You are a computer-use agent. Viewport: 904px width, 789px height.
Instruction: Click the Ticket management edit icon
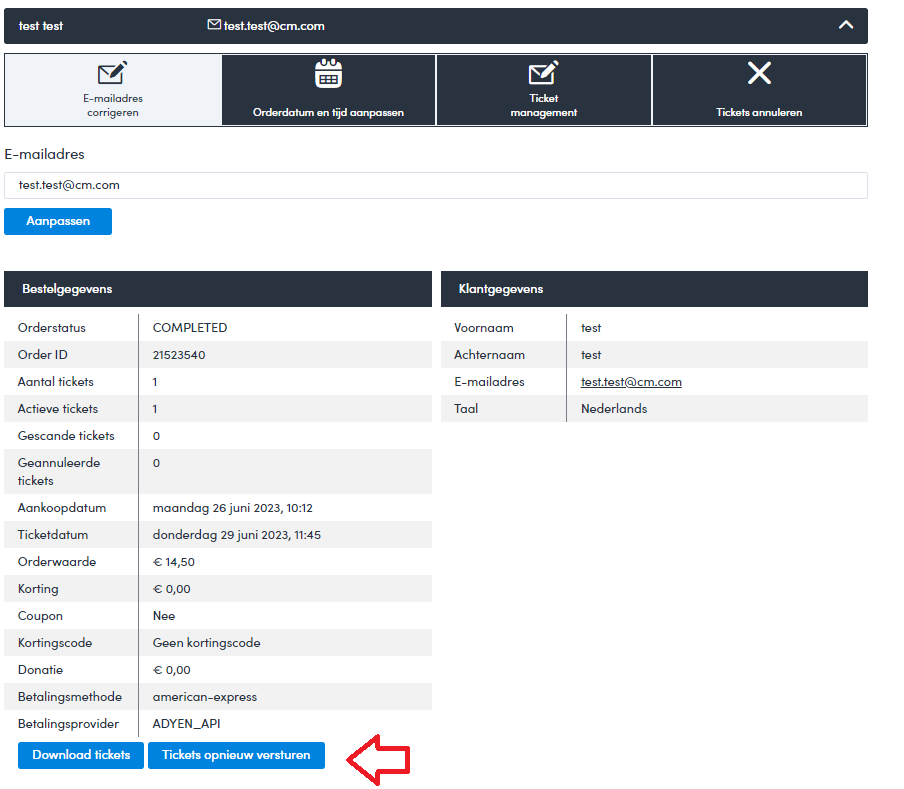tap(543, 73)
